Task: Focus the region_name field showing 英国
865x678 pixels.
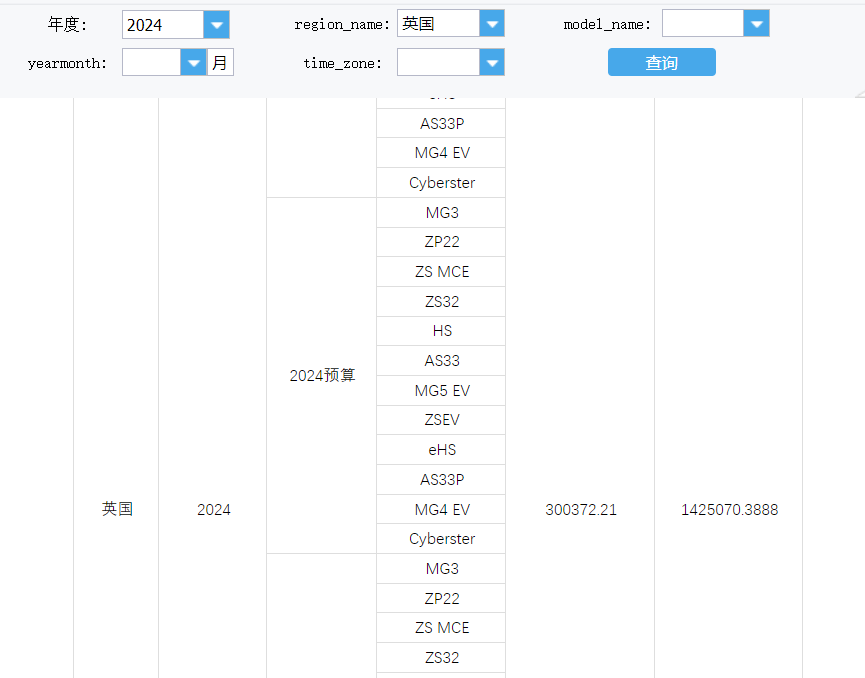Action: (438, 24)
